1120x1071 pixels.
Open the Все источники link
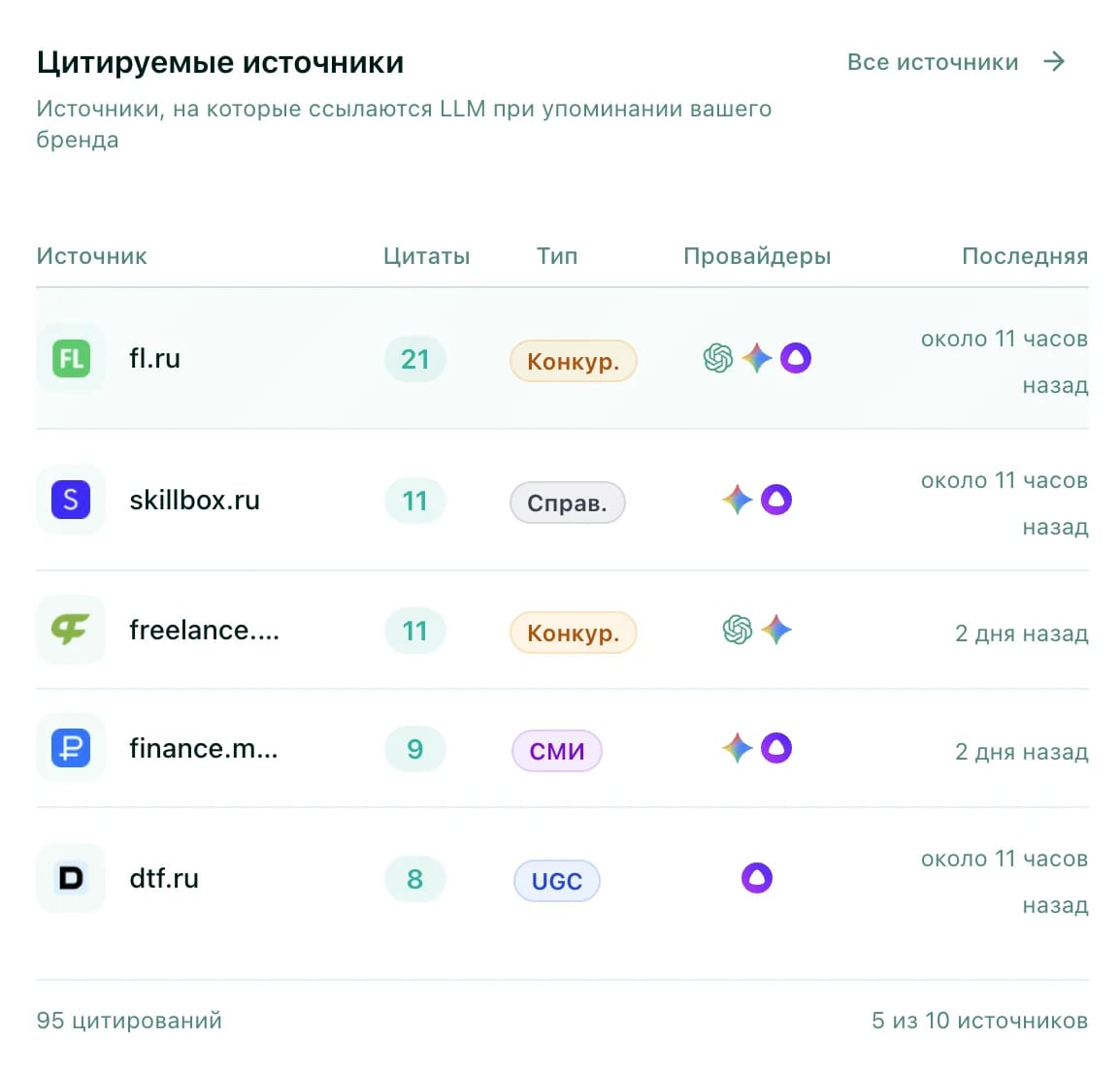pyautogui.click(x=933, y=62)
